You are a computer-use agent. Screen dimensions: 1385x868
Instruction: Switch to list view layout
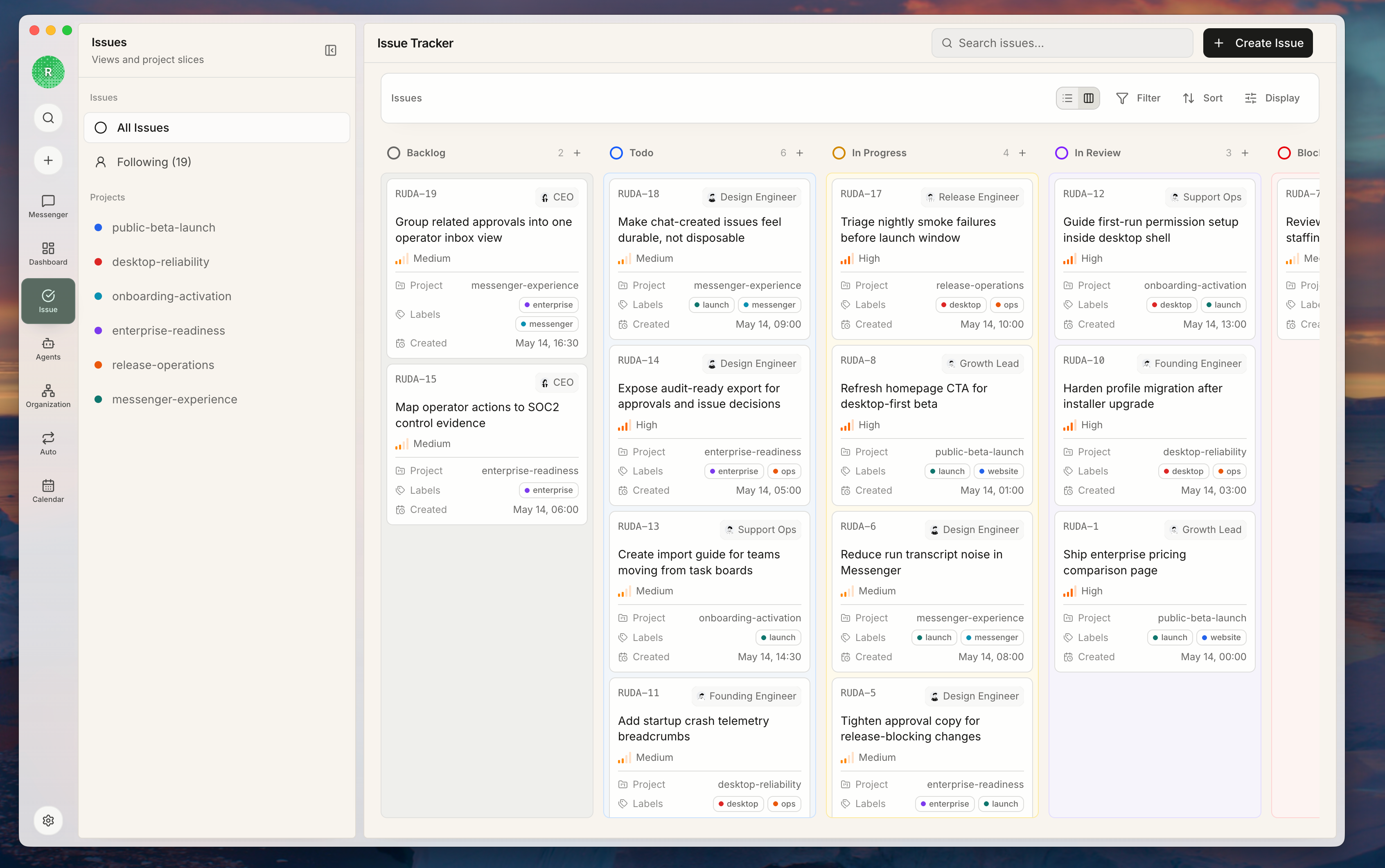click(x=1067, y=98)
